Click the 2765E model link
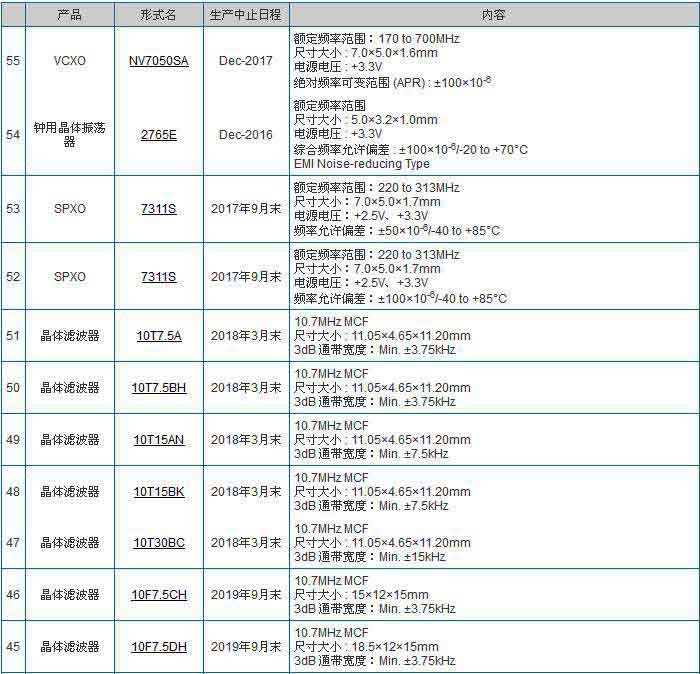 pyautogui.click(x=158, y=135)
